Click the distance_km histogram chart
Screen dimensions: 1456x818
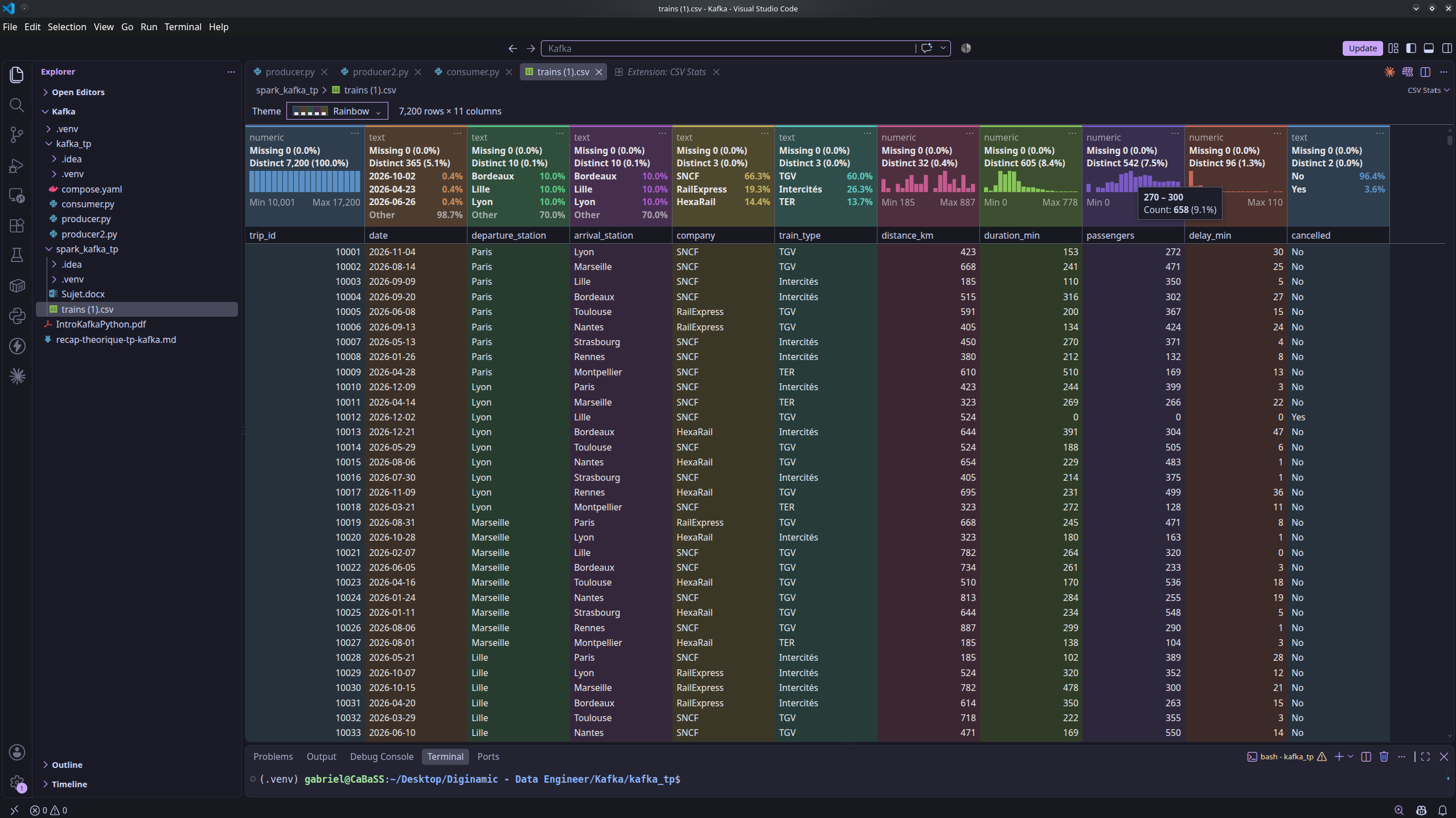pos(928,182)
